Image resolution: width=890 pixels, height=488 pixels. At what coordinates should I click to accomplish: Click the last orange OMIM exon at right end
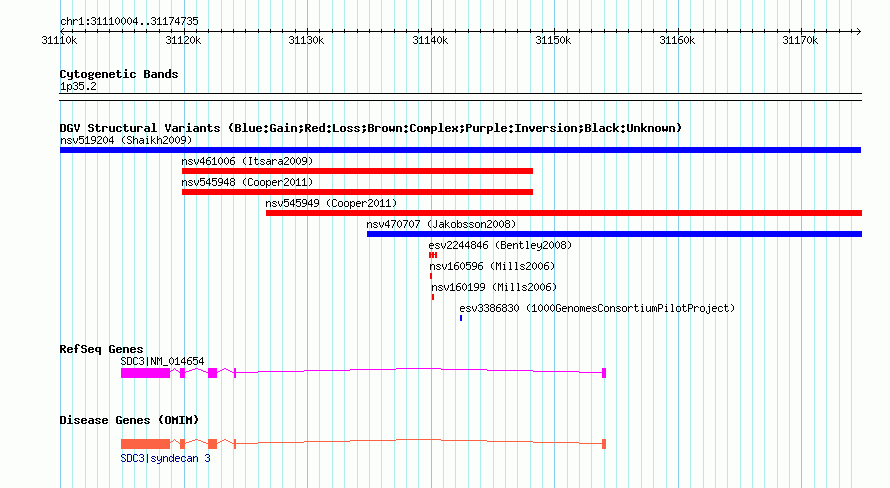[604, 444]
